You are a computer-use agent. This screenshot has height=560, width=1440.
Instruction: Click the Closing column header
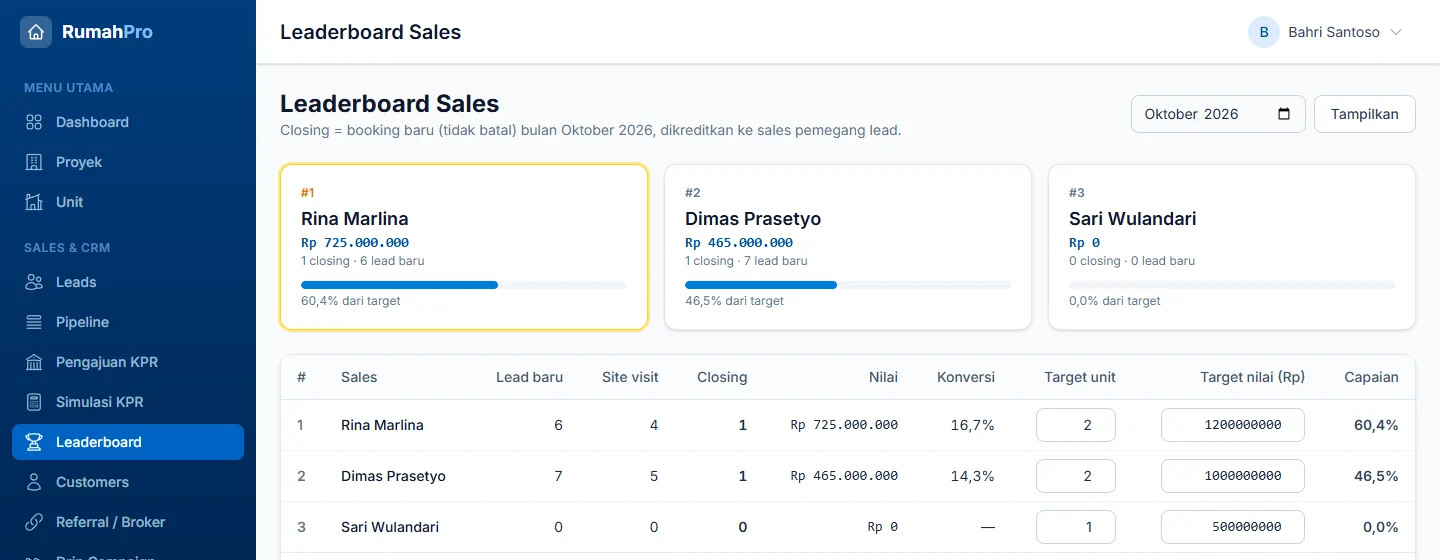point(722,377)
